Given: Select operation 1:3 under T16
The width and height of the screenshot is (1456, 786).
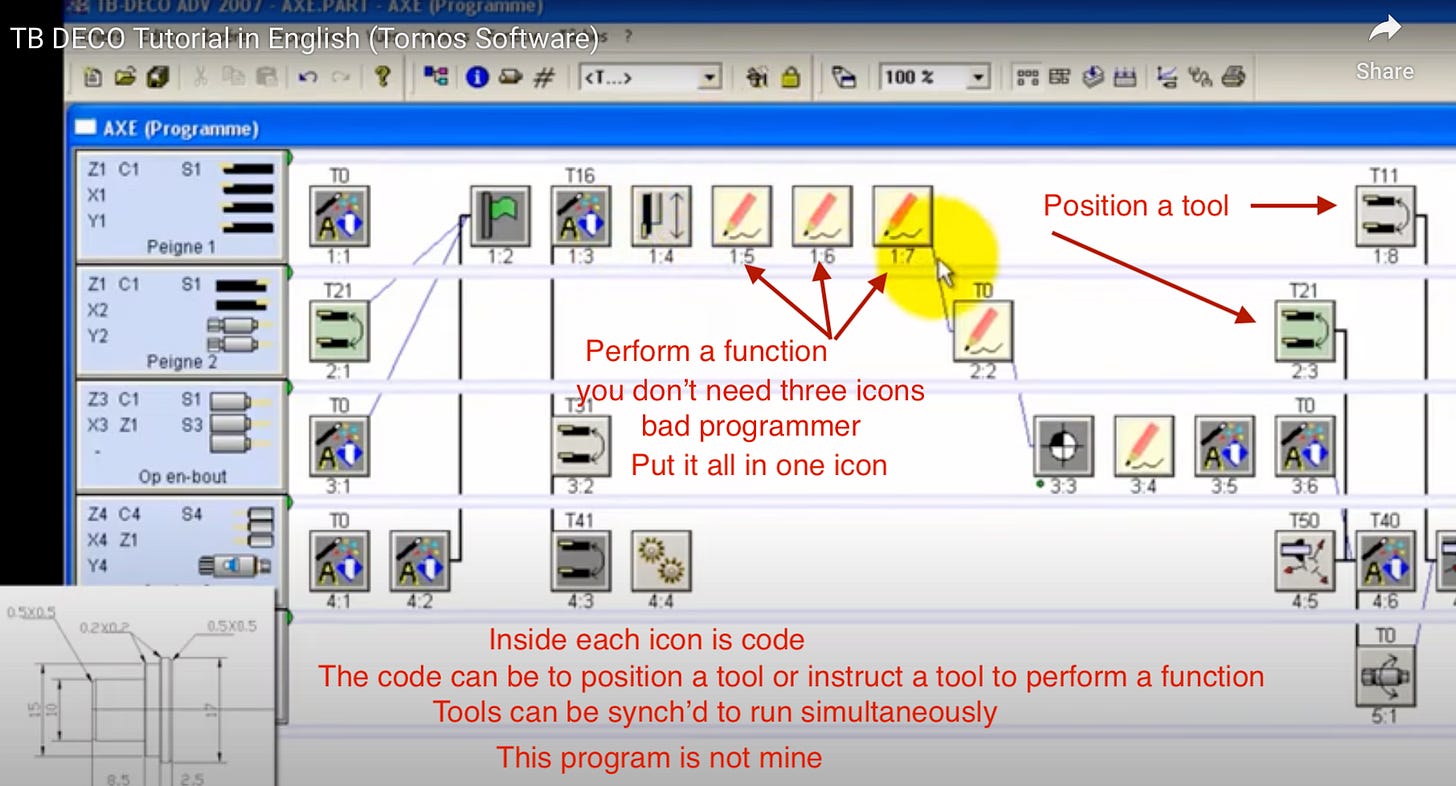Looking at the screenshot, I should [x=582, y=216].
